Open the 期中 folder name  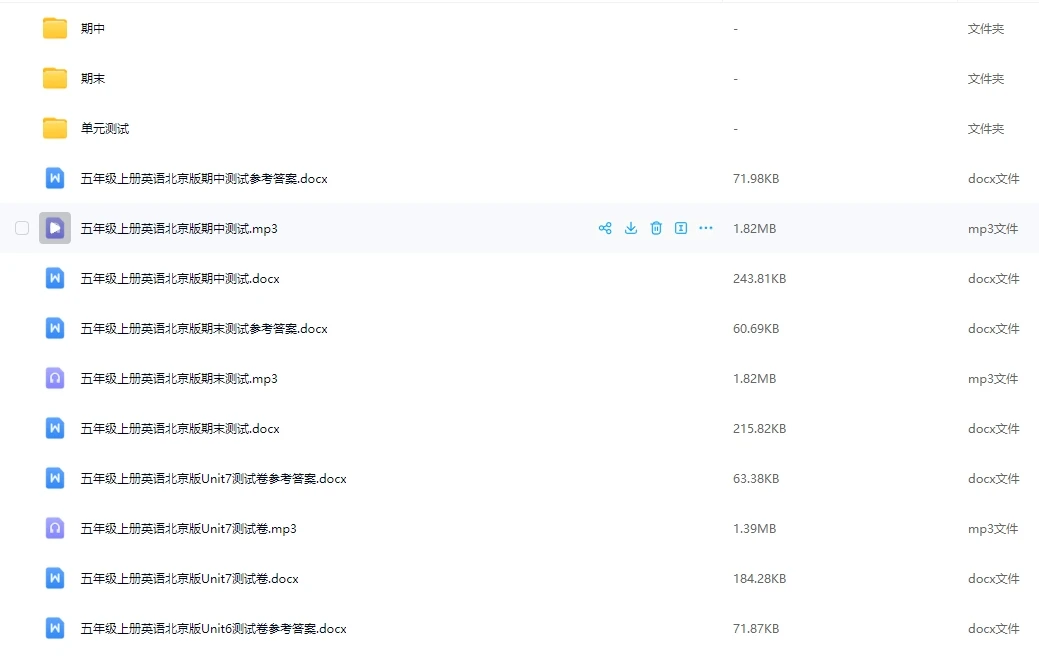point(93,28)
